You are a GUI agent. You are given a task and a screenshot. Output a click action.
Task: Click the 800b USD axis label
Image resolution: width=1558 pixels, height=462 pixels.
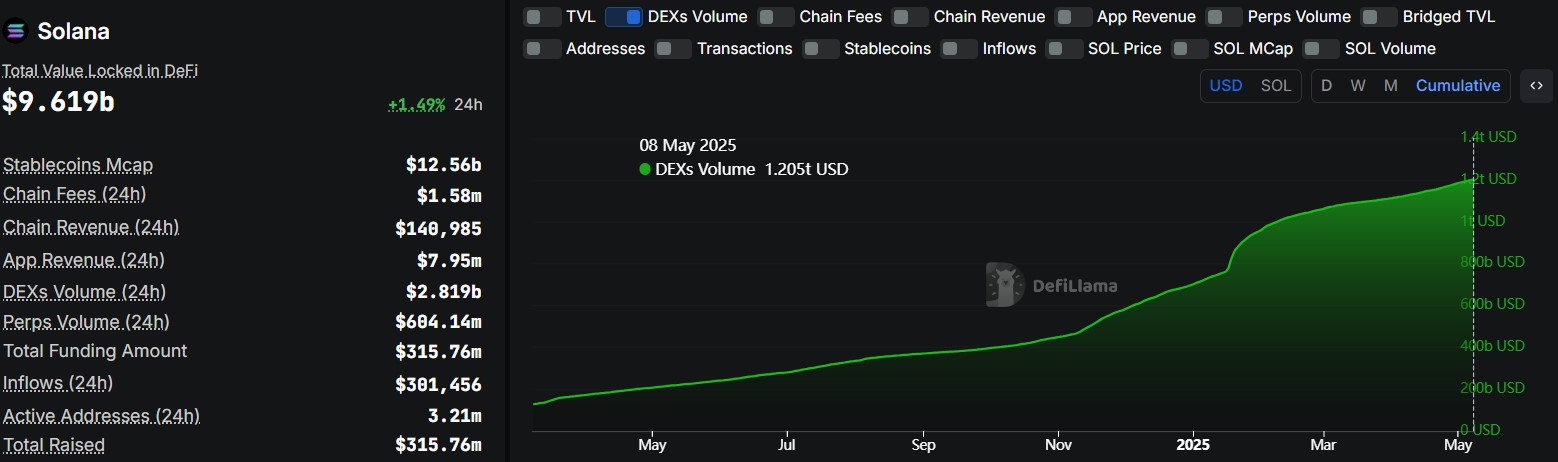coord(1492,262)
